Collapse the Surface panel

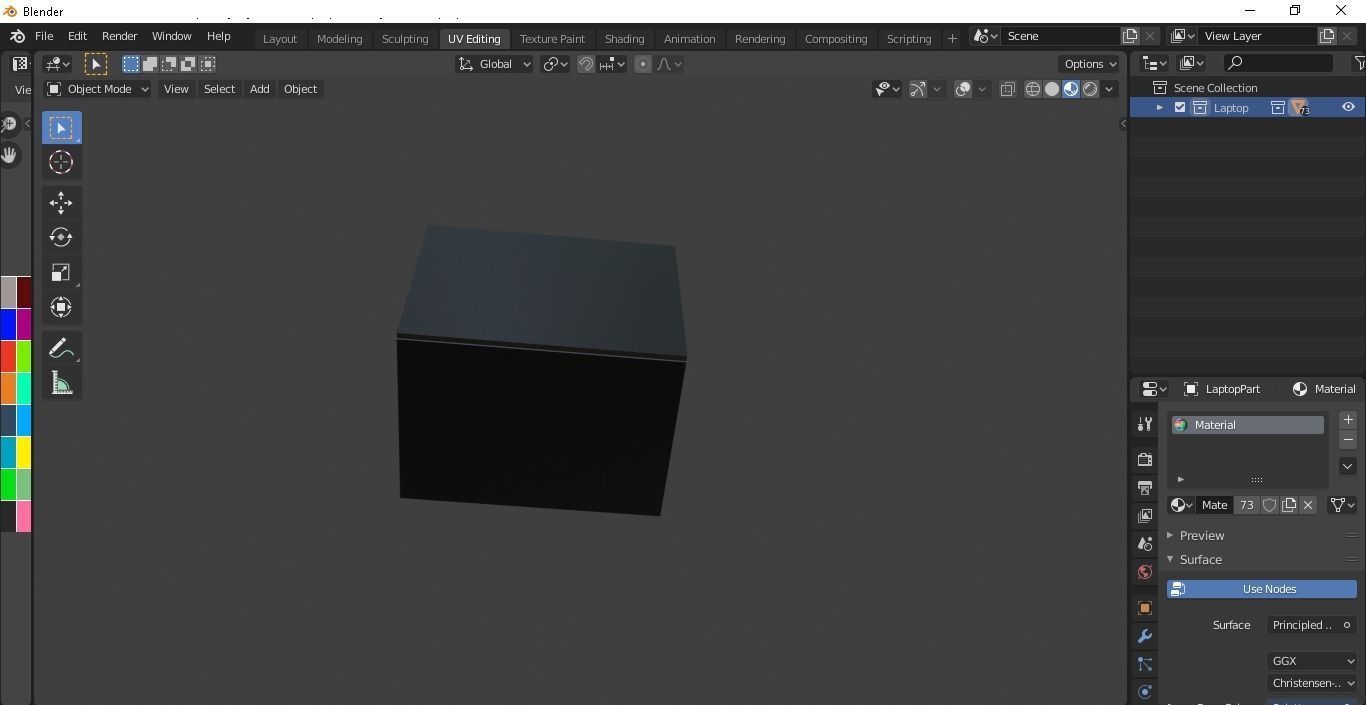1200,559
